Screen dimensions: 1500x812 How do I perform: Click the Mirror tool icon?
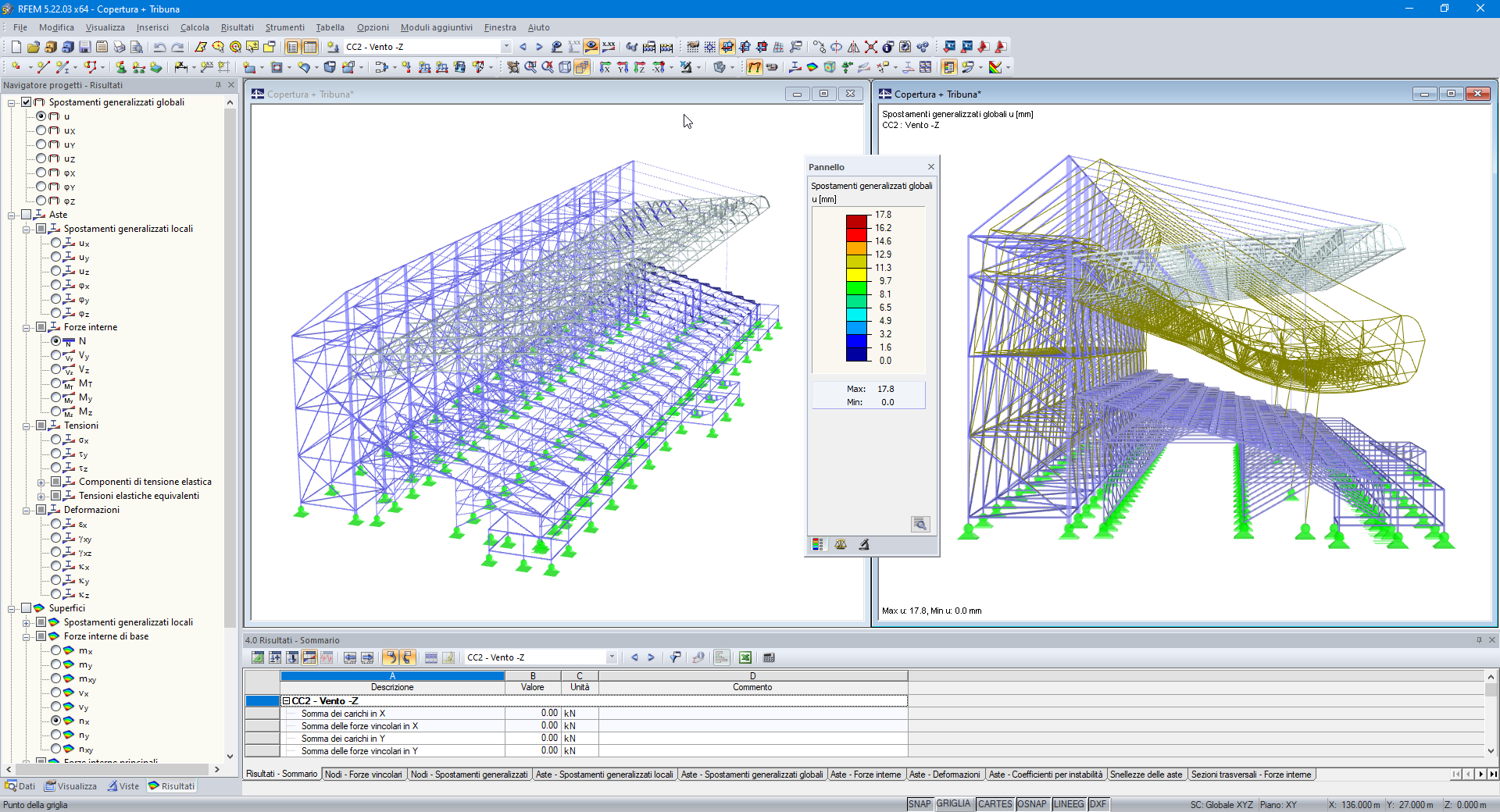854,47
